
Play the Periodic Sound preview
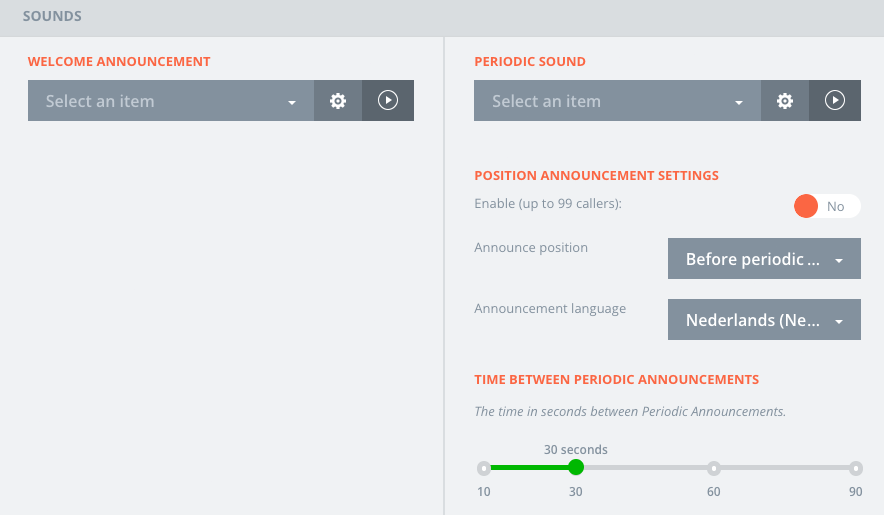coord(835,101)
